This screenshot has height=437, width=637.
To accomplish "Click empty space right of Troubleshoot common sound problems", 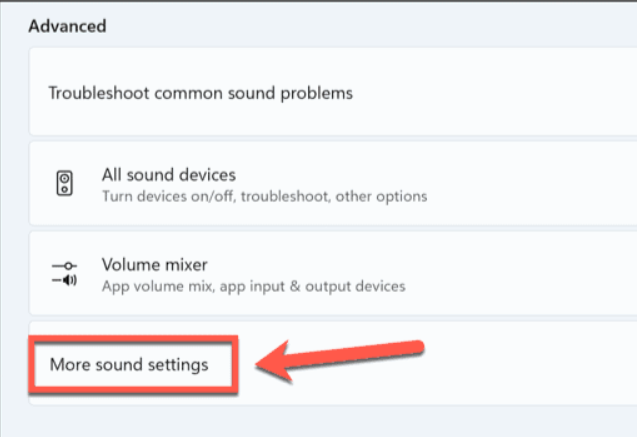I will coord(500,94).
